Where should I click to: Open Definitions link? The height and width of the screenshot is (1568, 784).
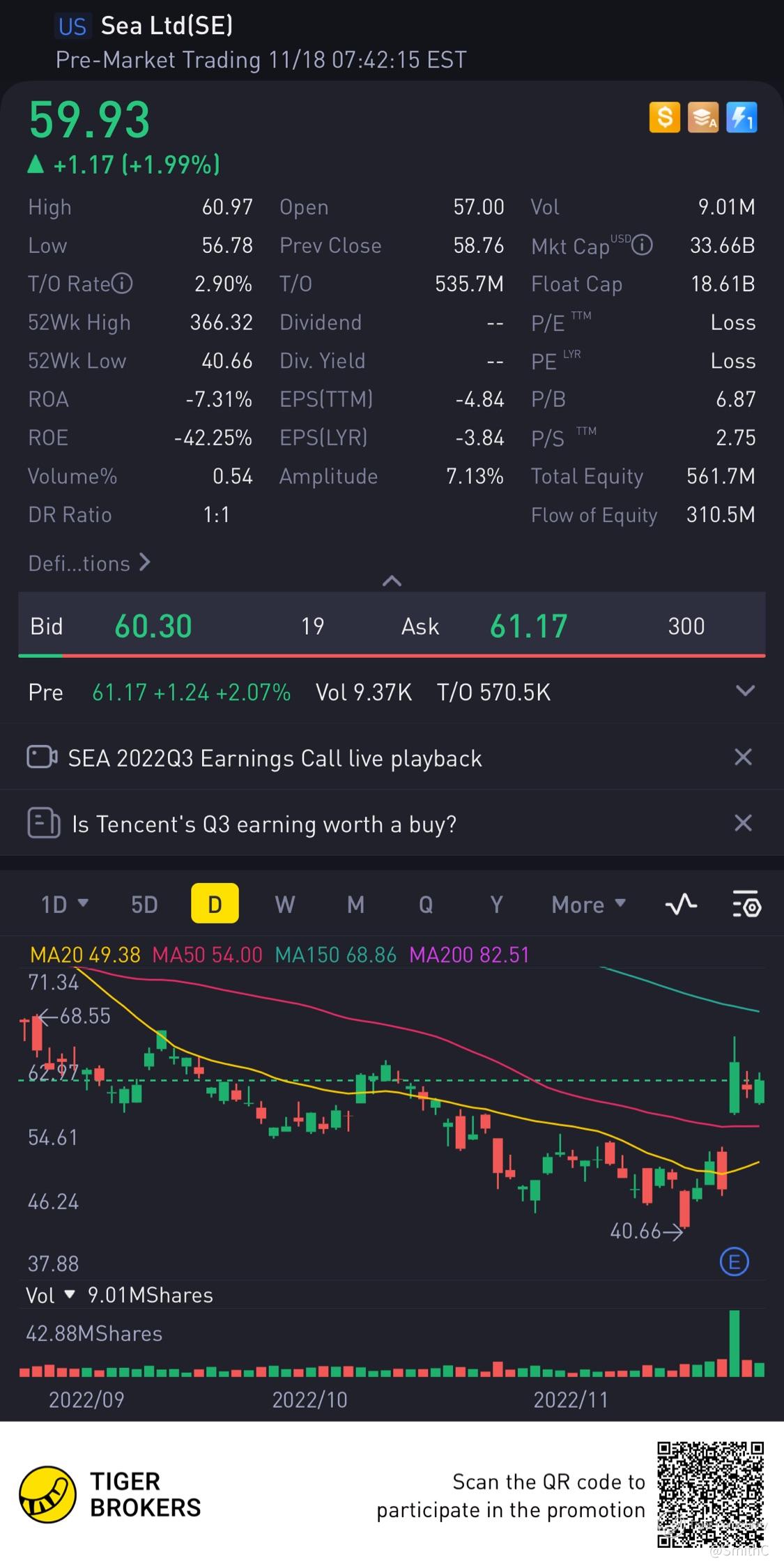click(x=89, y=563)
